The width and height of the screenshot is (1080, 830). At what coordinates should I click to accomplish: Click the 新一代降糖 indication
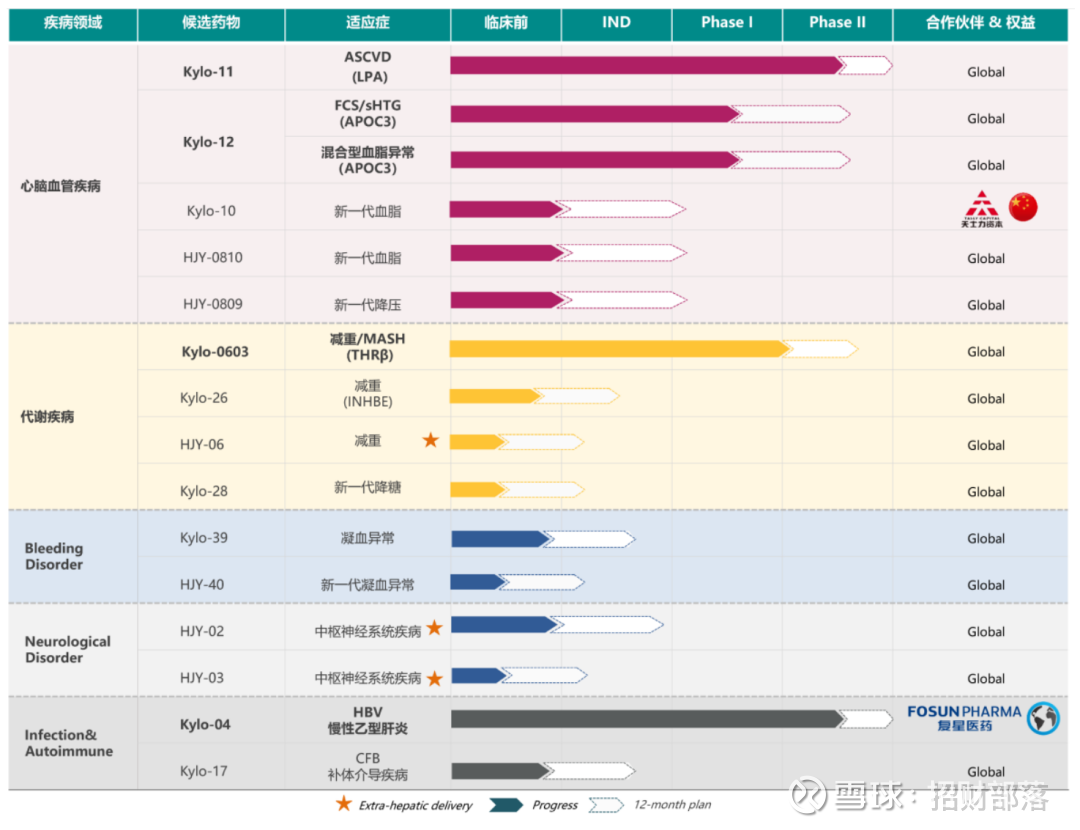368,488
